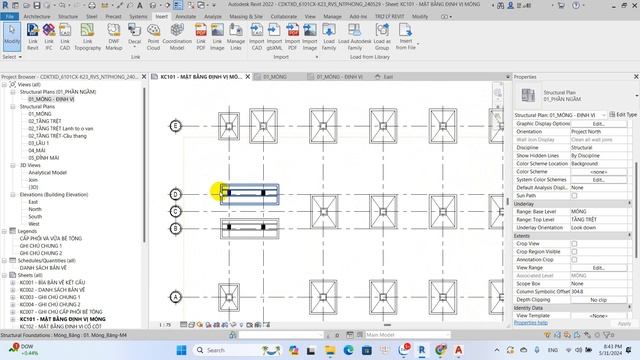640x360 pixels.
Task: Select the GHI CHÚ CHUNG 1 legend
Action: pyautogui.click(x=41, y=246)
